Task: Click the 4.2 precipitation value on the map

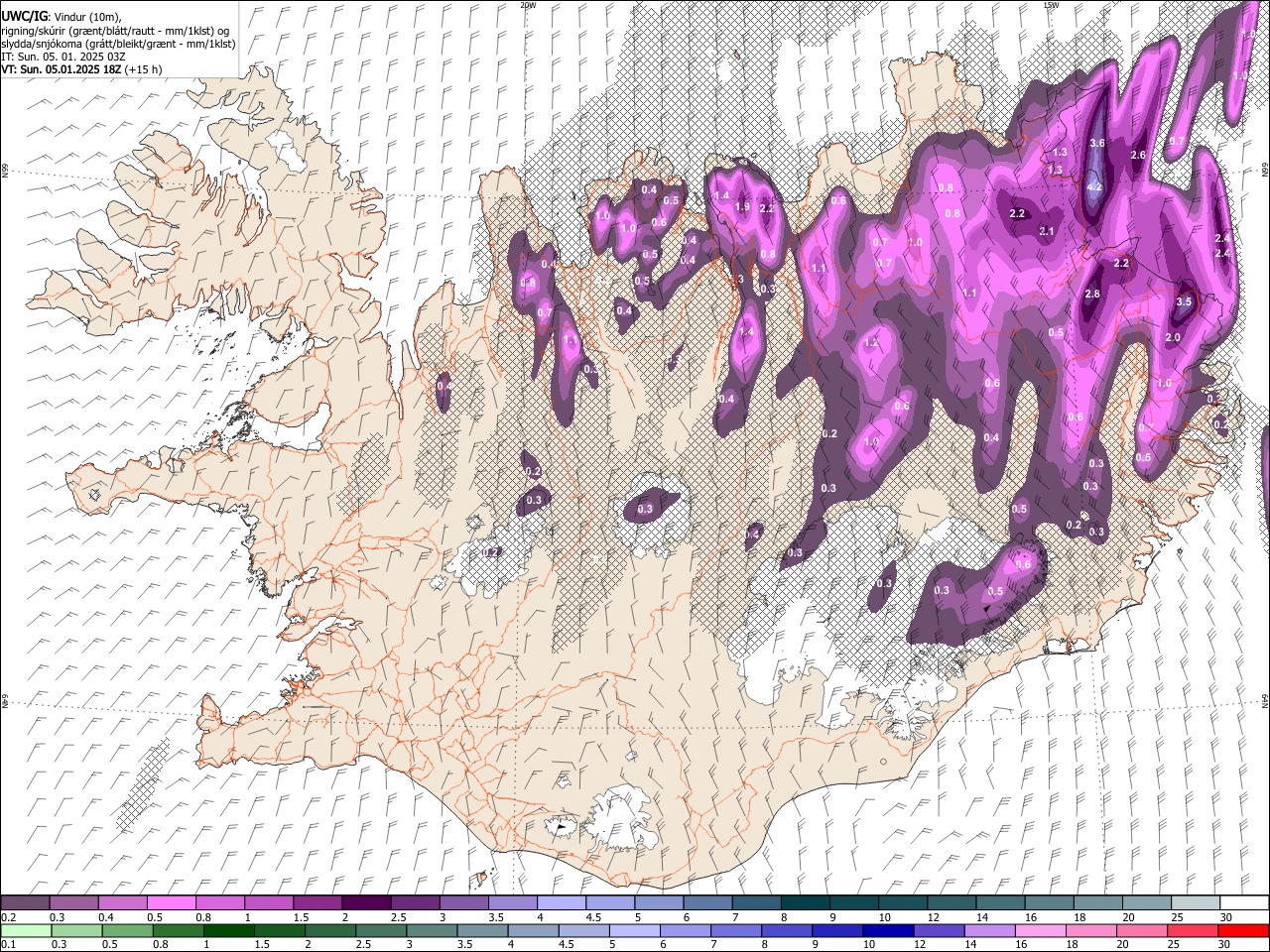Action: [1095, 186]
